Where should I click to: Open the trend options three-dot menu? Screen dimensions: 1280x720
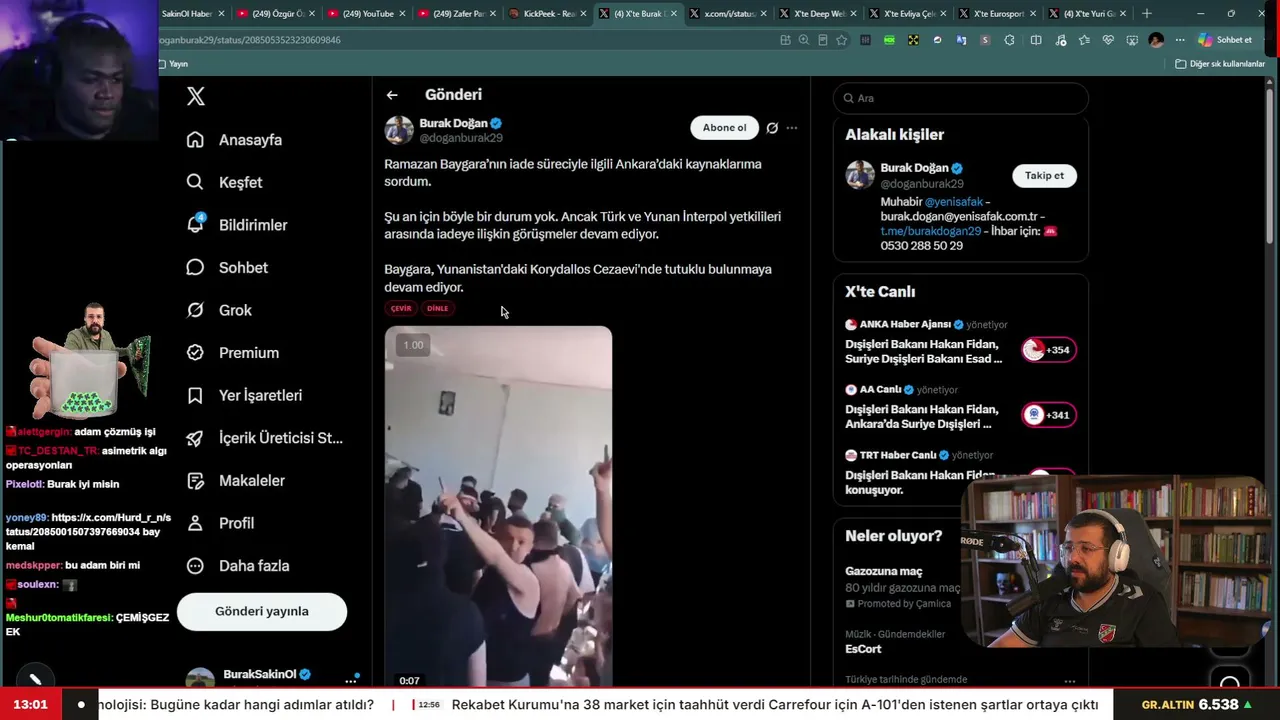(x=1070, y=680)
